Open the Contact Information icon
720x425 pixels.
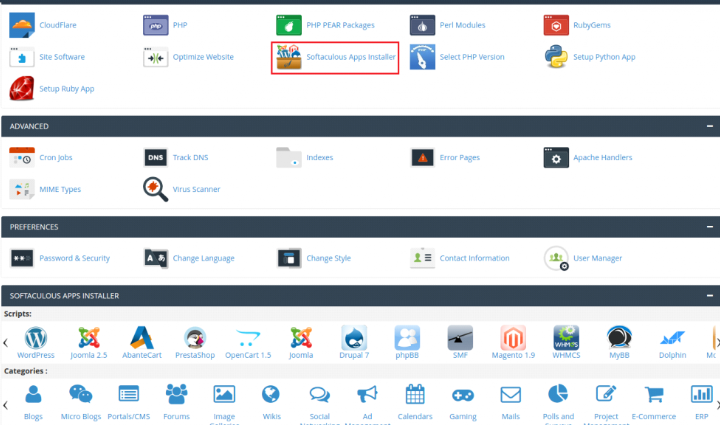click(422, 258)
